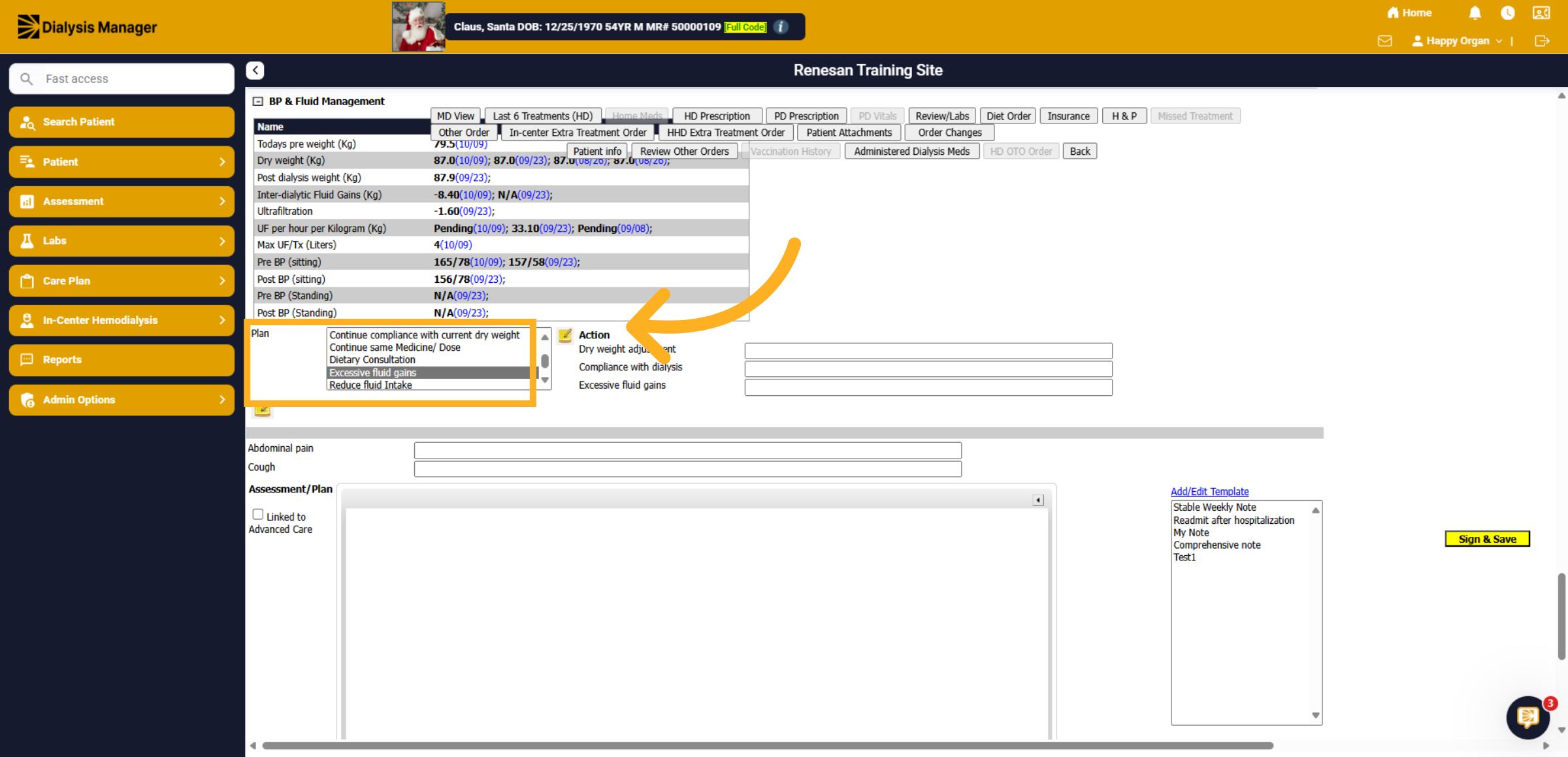Expand In-Center Hemodialysis chevron
The height and width of the screenshot is (757, 1568).
(x=222, y=321)
